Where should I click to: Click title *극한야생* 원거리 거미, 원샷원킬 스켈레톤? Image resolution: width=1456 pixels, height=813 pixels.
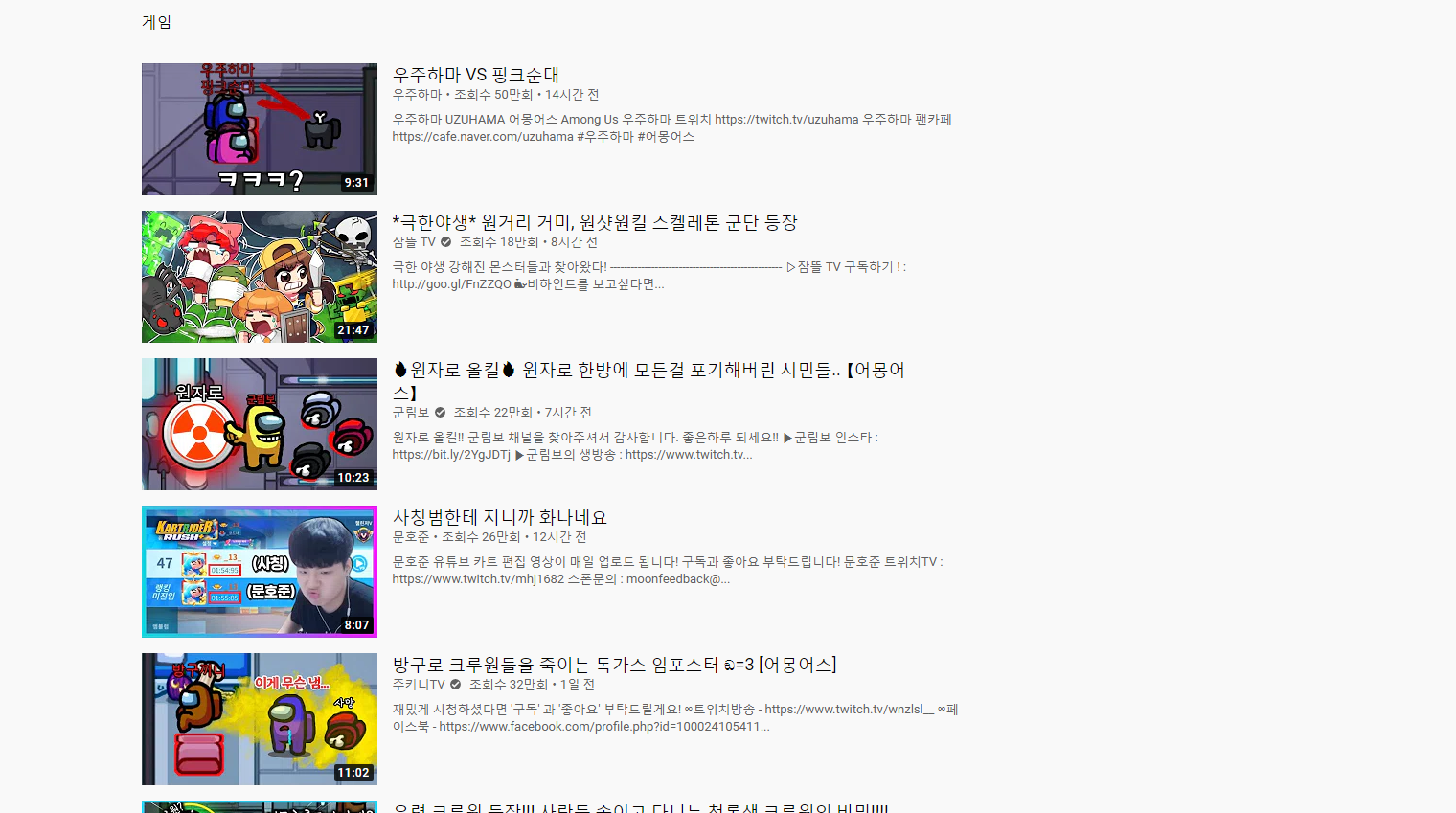(595, 222)
